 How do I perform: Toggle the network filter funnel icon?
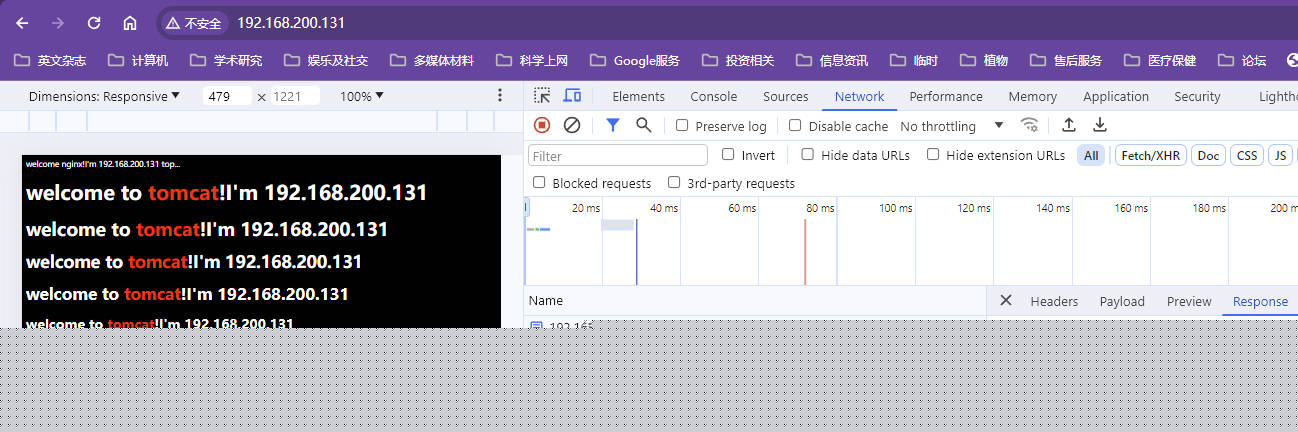coord(613,125)
